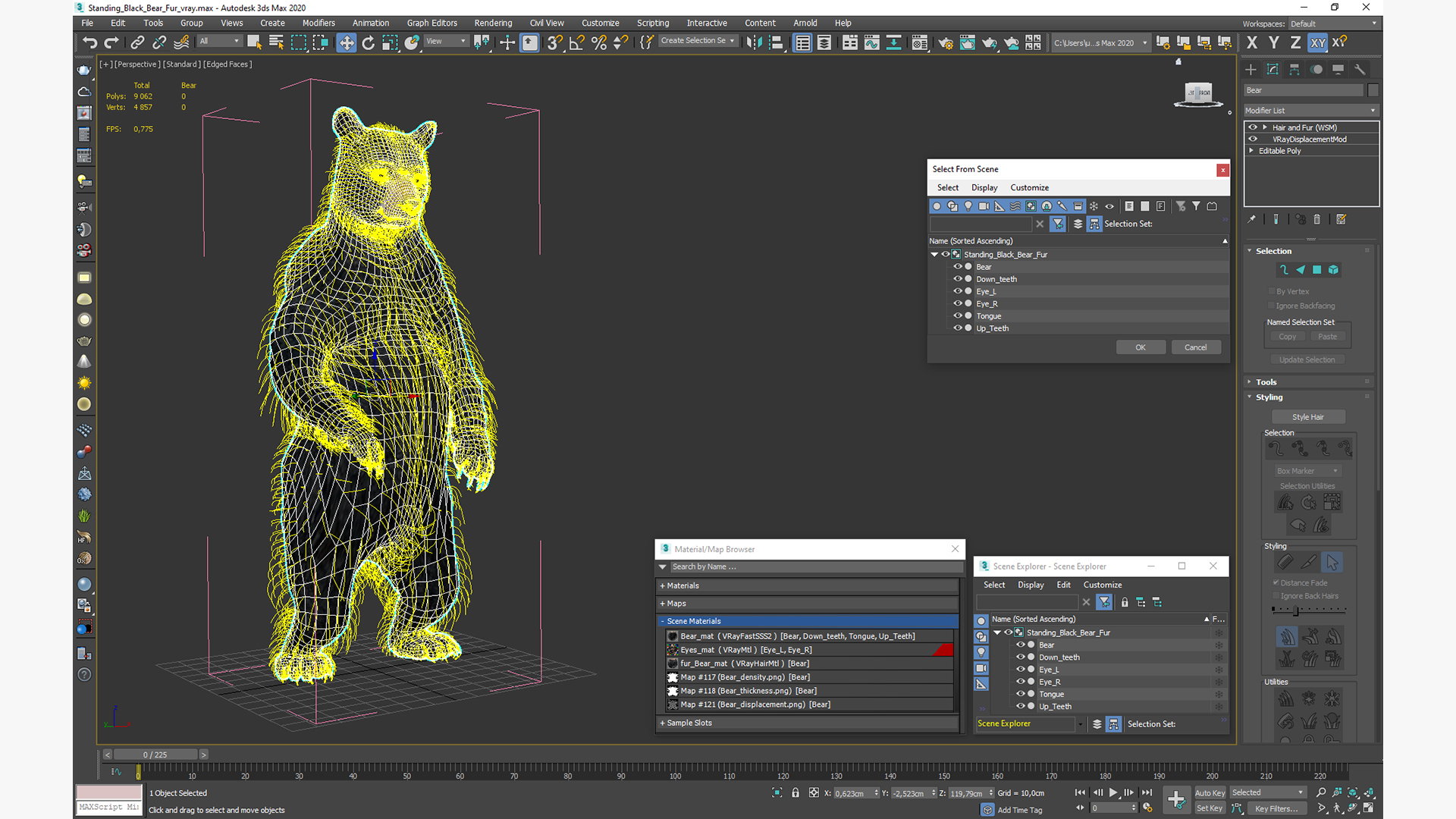Image resolution: width=1456 pixels, height=819 pixels.
Task: Click the Style Hair button
Action: point(1308,417)
